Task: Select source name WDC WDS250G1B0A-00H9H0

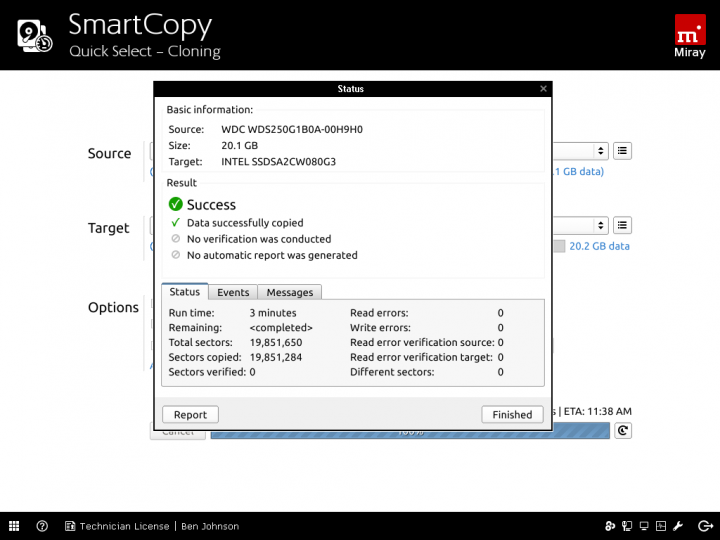Action: (x=292, y=129)
